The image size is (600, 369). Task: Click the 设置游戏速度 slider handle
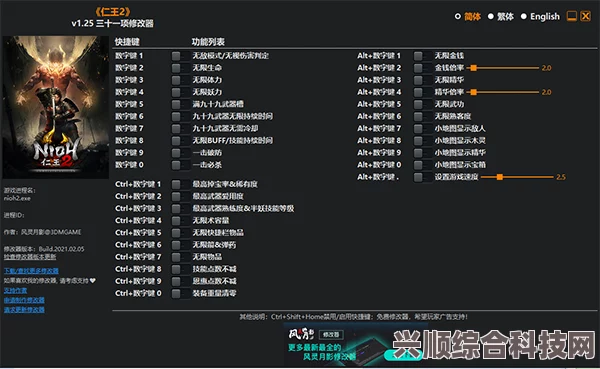pos(500,177)
